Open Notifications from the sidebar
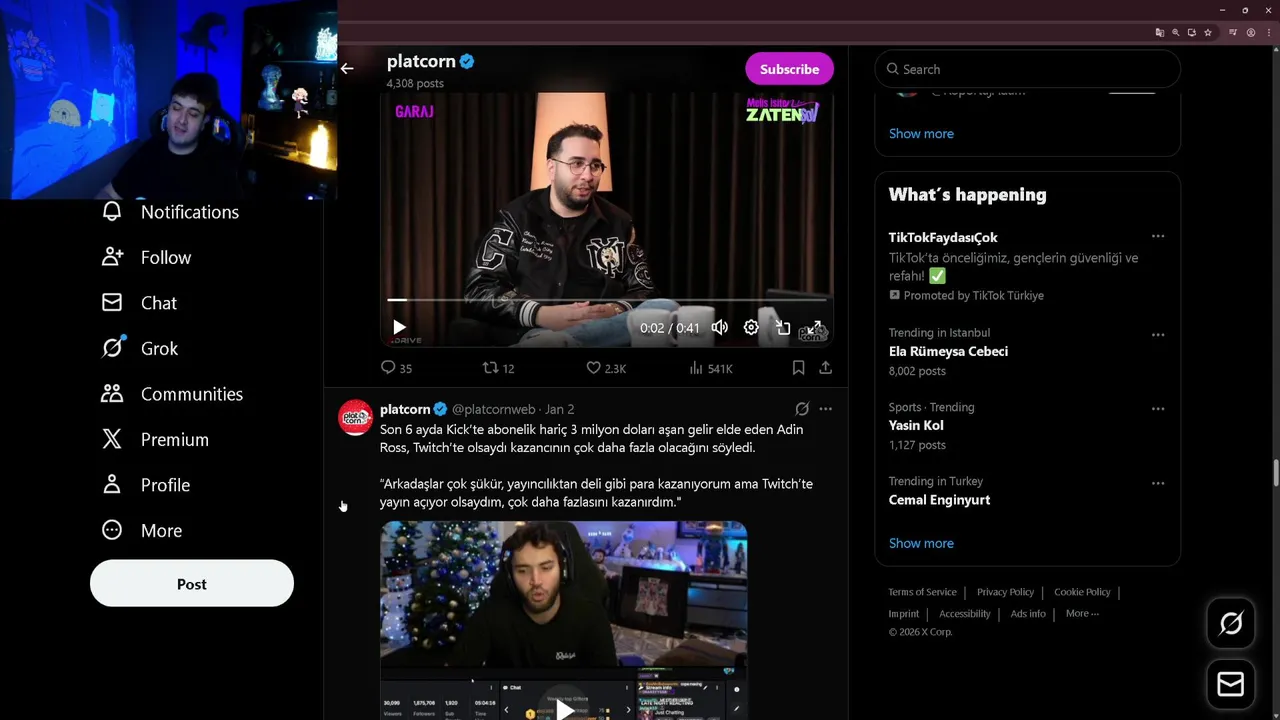The width and height of the screenshot is (1280, 720). (170, 212)
